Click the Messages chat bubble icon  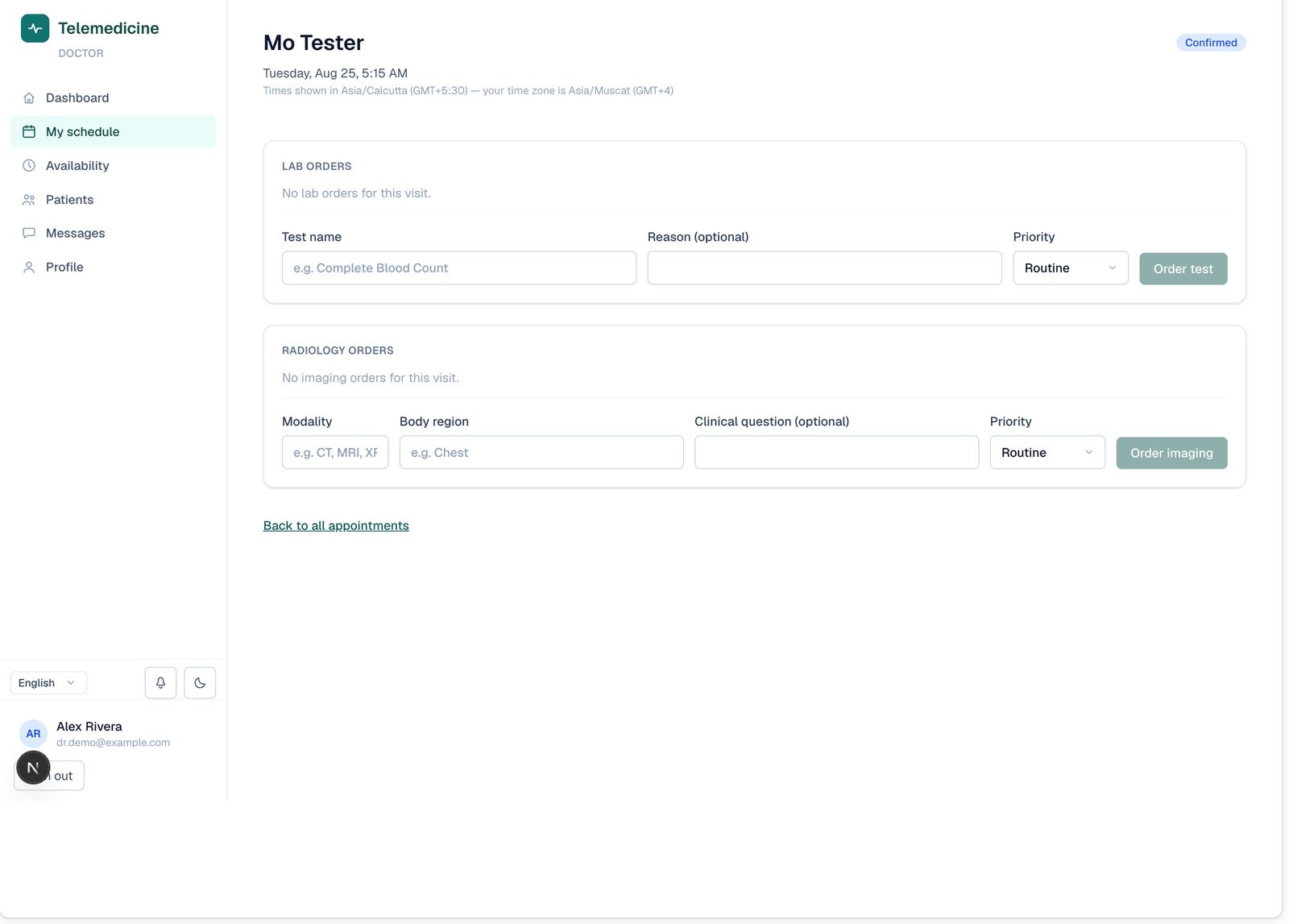(x=29, y=234)
